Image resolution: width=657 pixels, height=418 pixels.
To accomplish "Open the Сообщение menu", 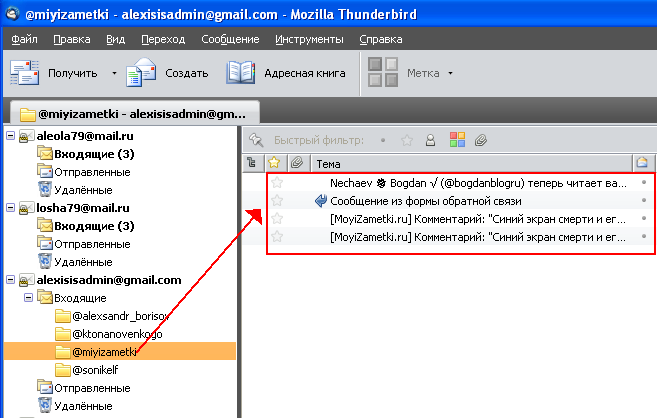I will tap(230, 39).
